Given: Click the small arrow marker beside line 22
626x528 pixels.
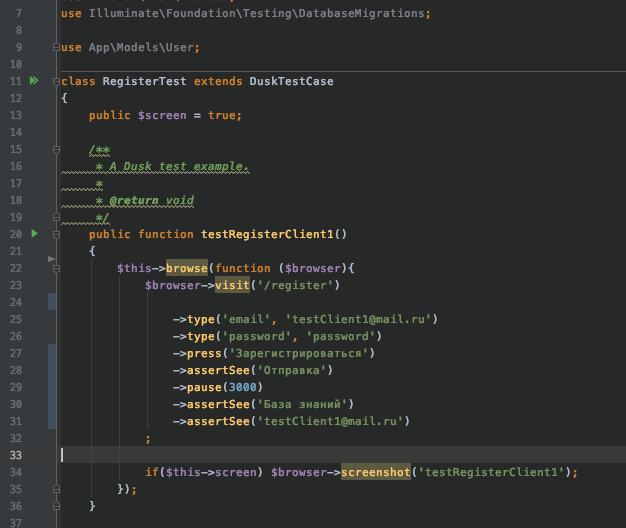Looking at the screenshot, I should (51, 259).
